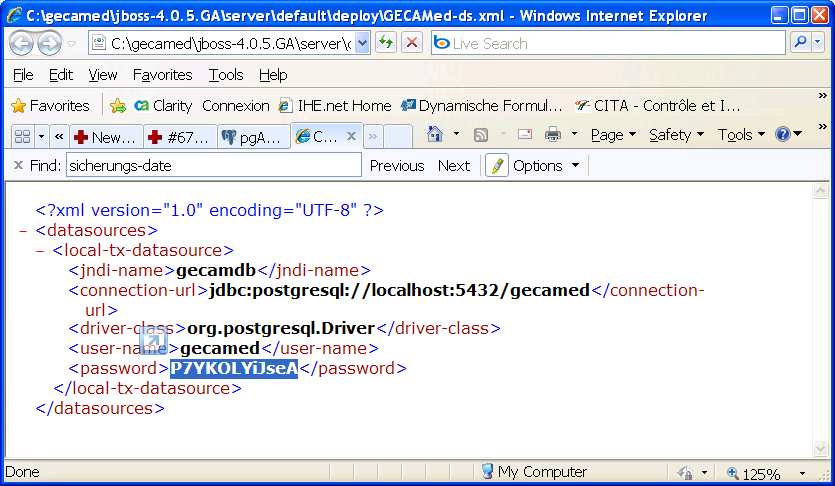Open the IHE.net Home favorites link
835x486 pixels.
[334, 105]
